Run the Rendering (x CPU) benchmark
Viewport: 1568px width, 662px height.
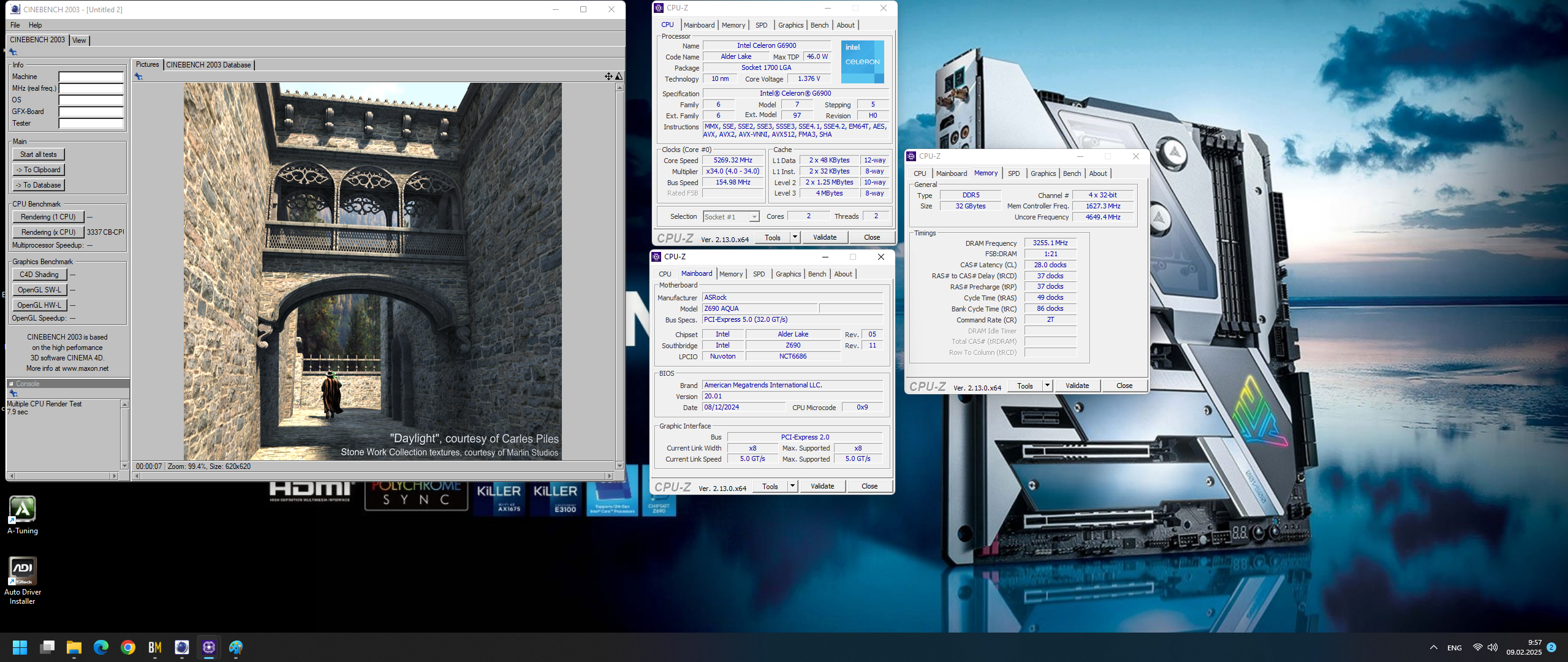48,232
